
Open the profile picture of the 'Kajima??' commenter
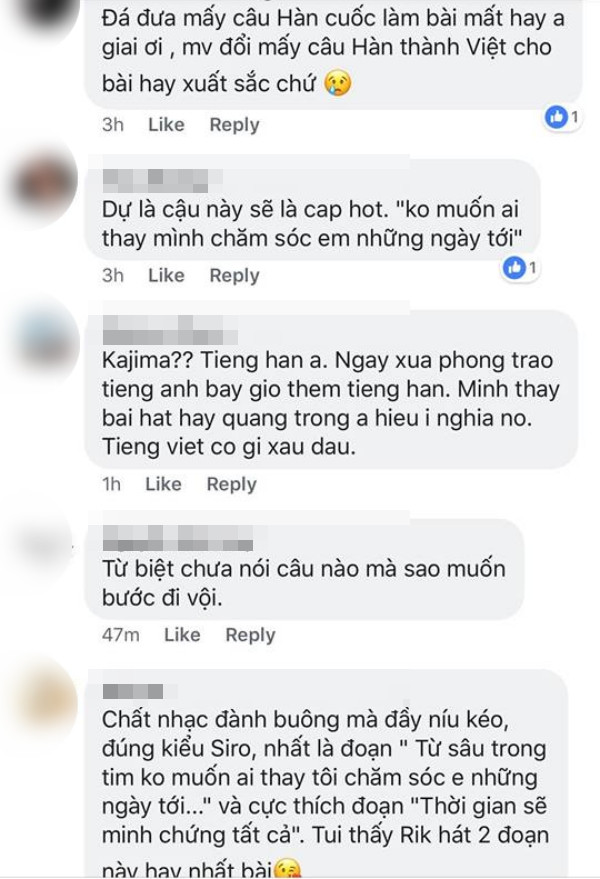click(48, 341)
